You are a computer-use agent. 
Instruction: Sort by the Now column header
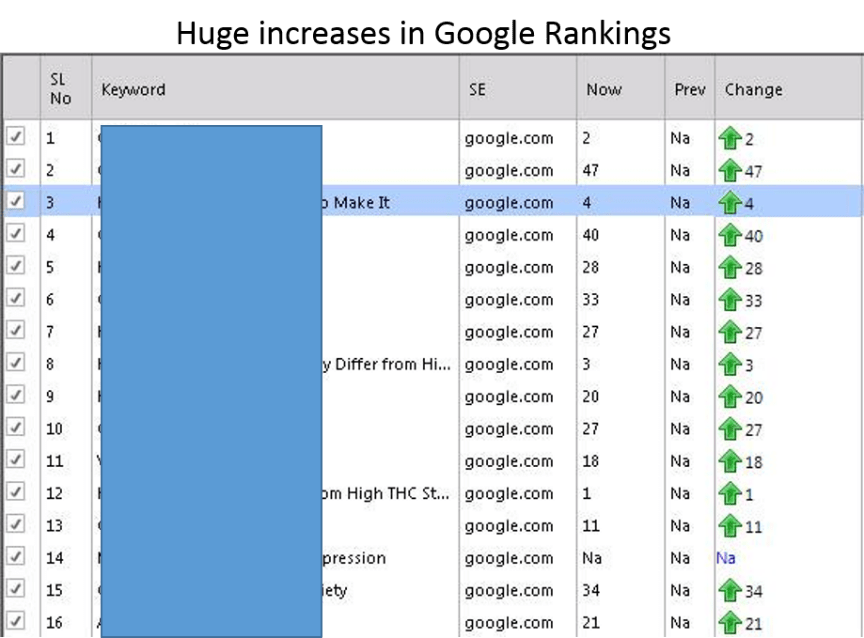[x=620, y=87]
